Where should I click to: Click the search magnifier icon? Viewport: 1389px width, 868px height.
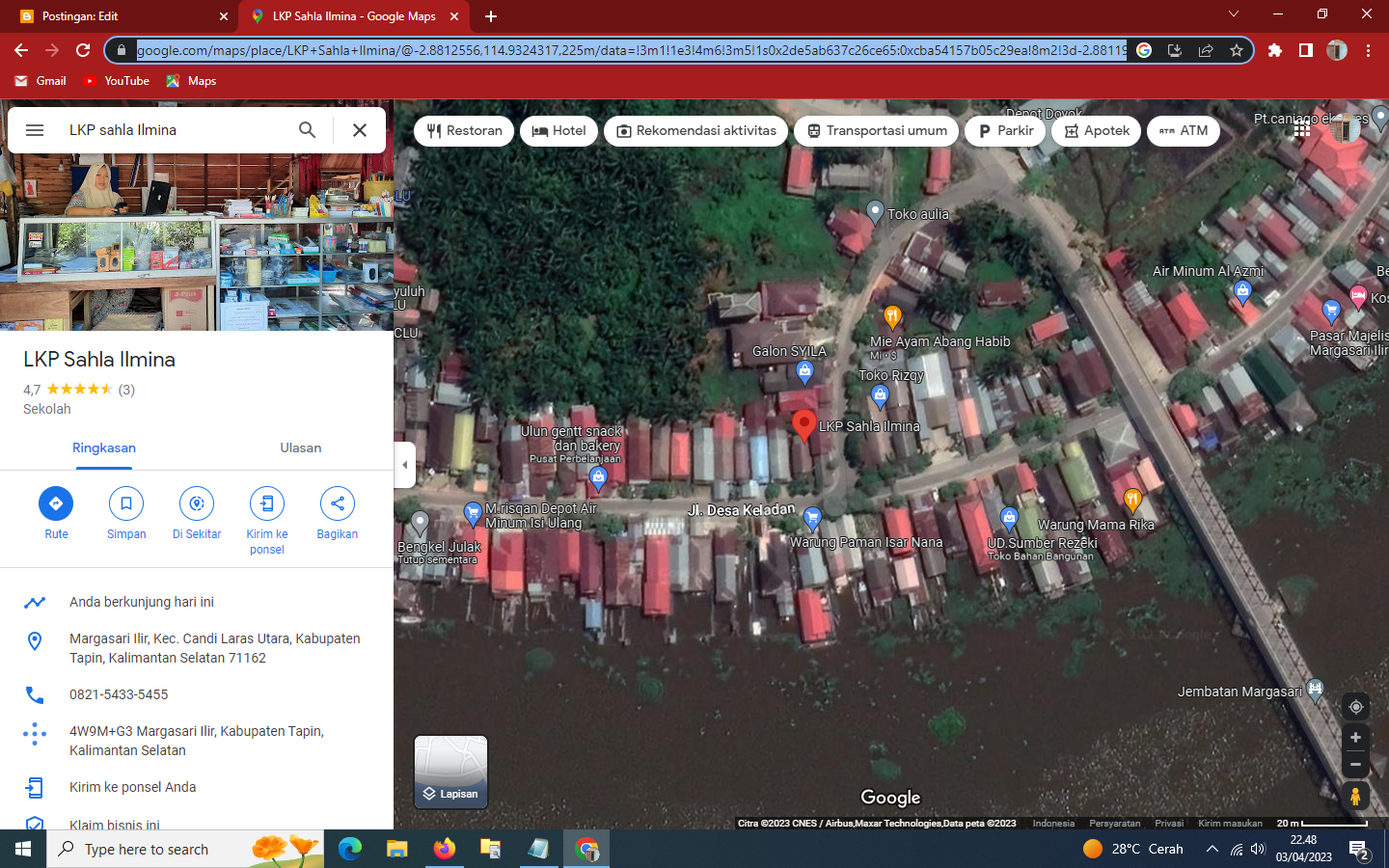pyautogui.click(x=307, y=130)
